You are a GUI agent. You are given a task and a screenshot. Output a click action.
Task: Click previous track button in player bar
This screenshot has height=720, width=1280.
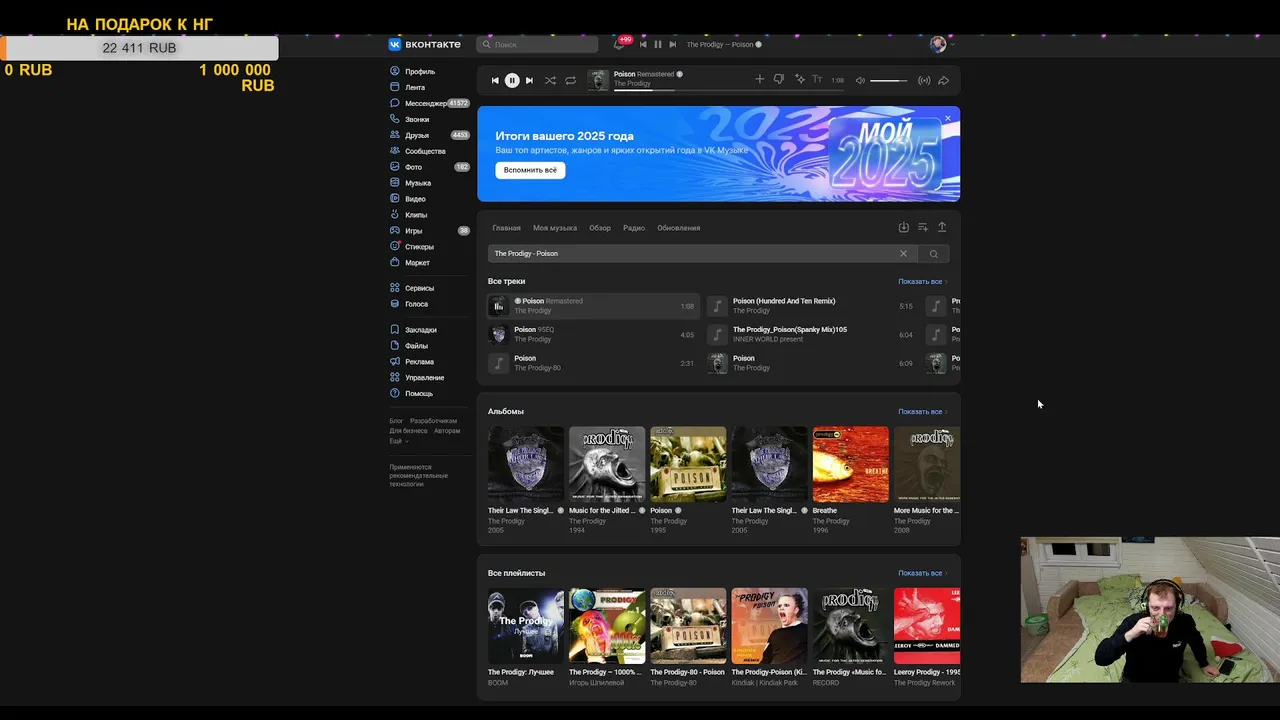495,80
